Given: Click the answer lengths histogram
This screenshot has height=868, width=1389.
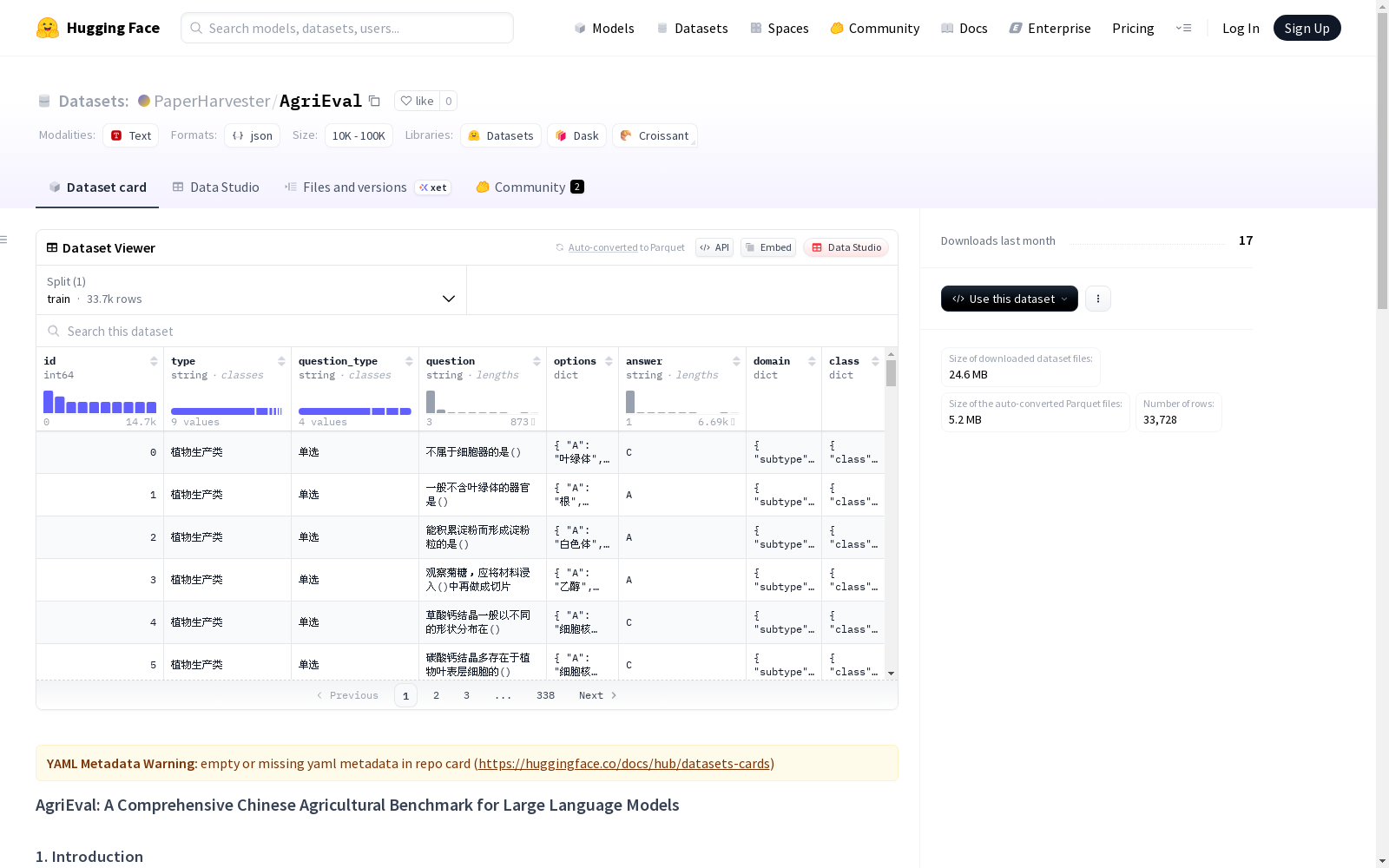Looking at the screenshot, I should 682,402.
